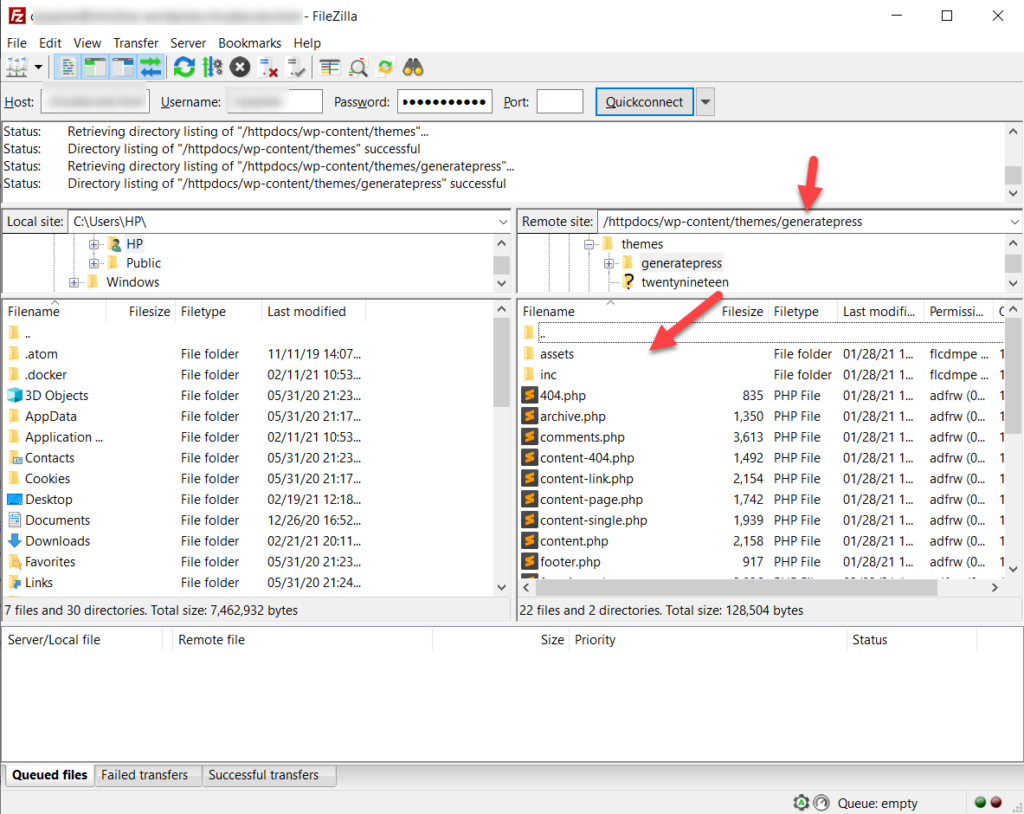This screenshot has width=1024, height=814.
Task: Sort remote list by Filetype column
Action: [796, 312]
